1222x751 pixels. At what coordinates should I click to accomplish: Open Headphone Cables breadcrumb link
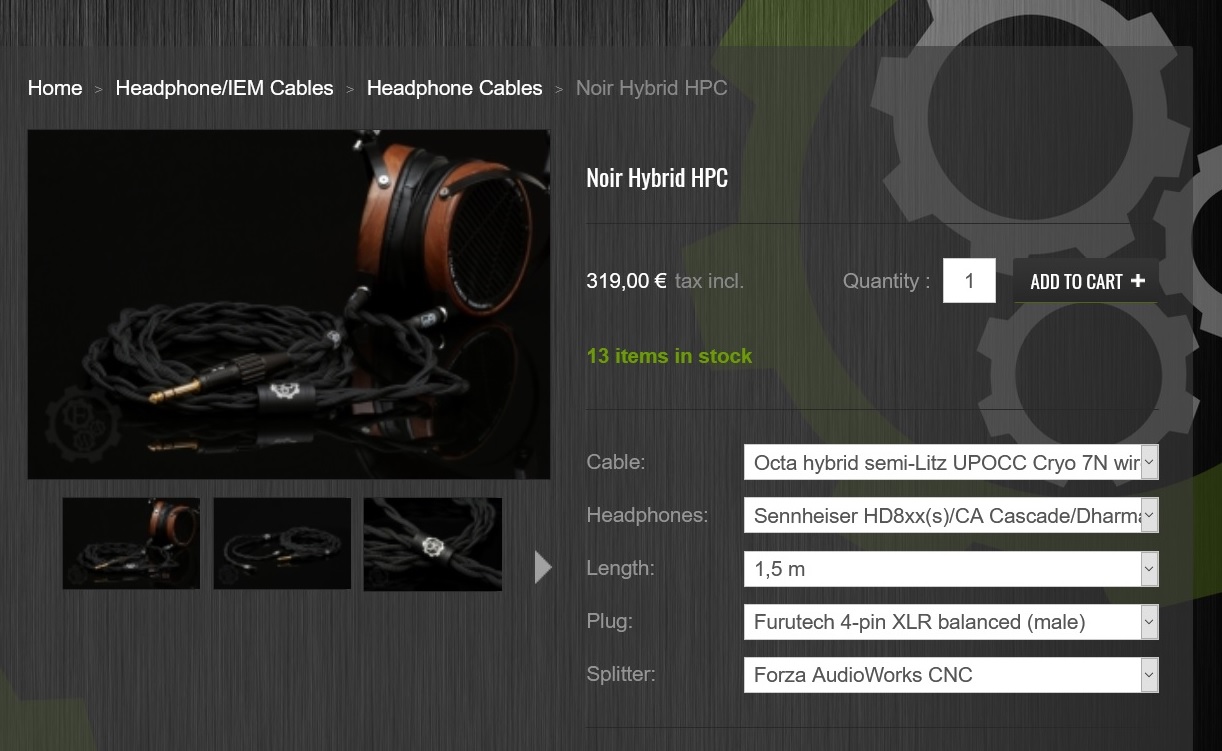click(x=454, y=88)
